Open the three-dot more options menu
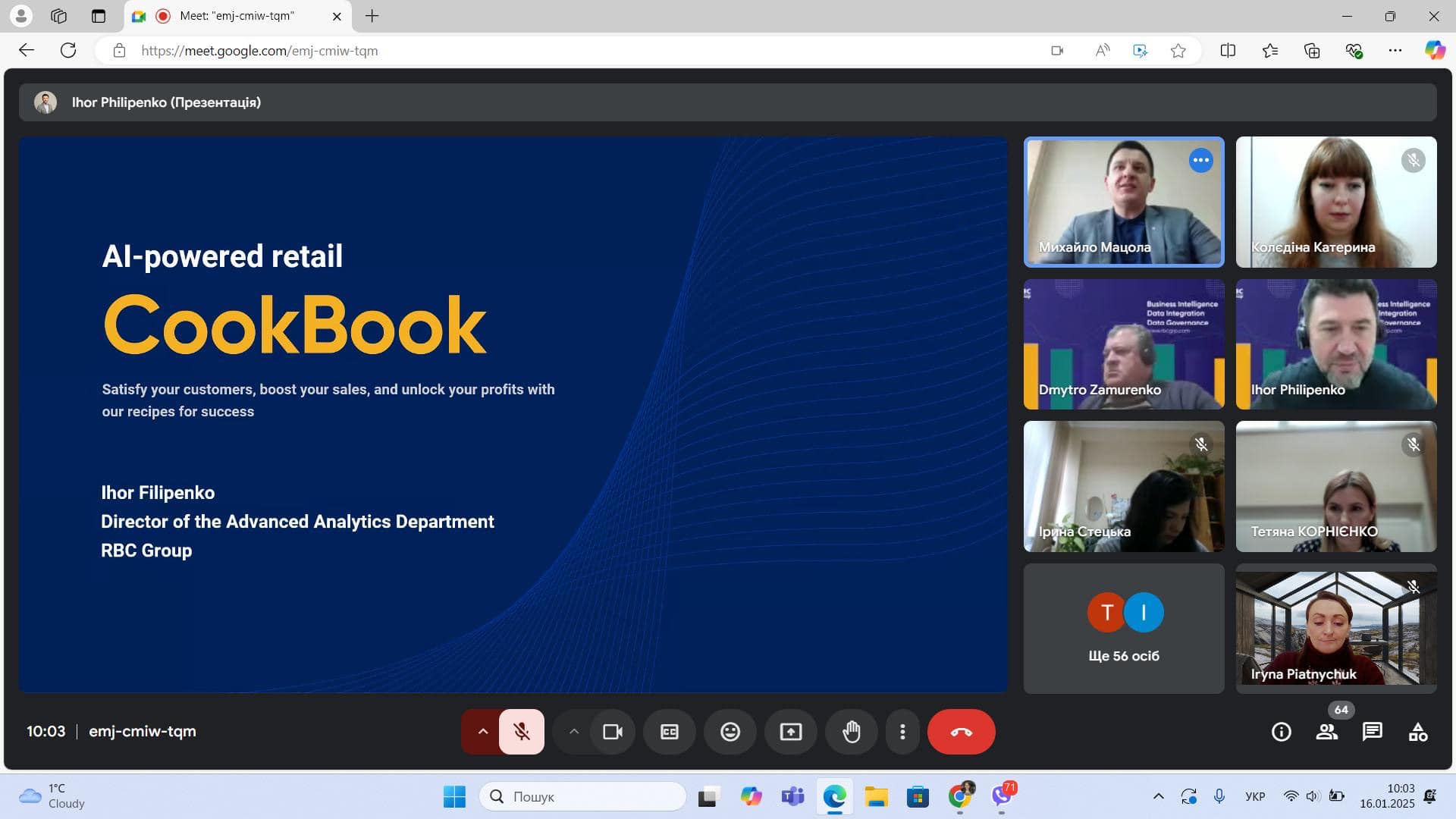 pos(902,732)
